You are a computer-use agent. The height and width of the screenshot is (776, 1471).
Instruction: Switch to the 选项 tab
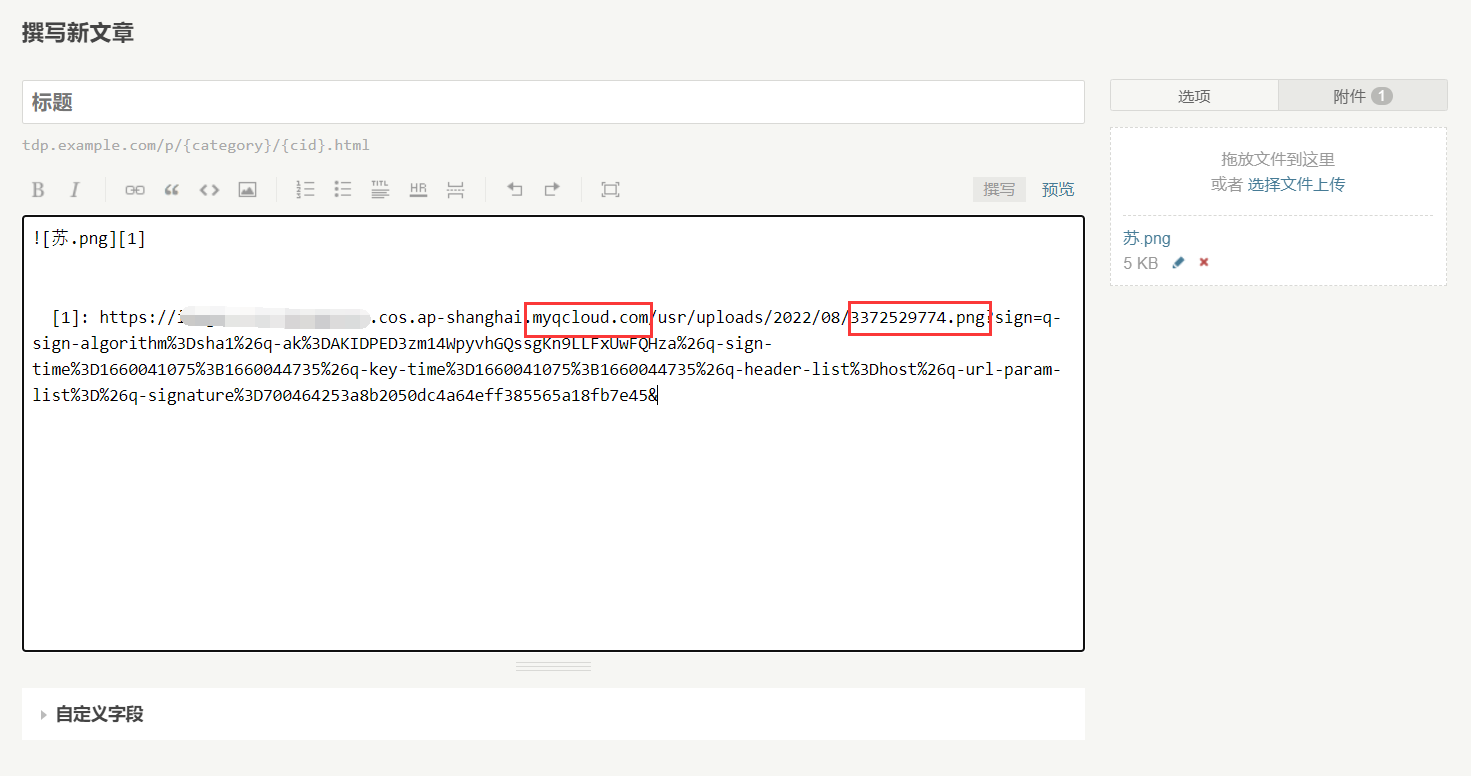[1194, 96]
